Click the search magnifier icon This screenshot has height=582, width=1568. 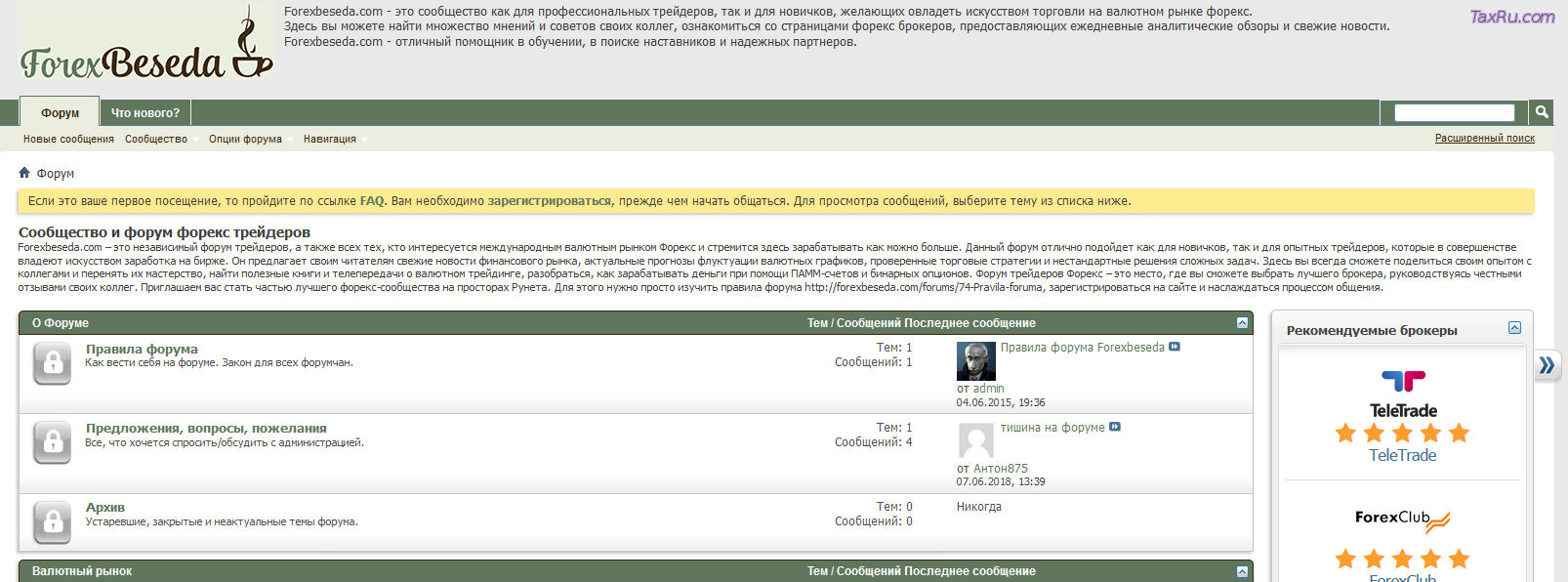[x=1542, y=112]
